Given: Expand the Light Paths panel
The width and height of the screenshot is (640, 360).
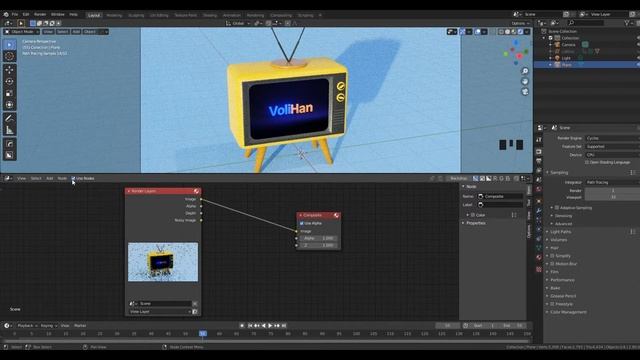Looking at the screenshot, I should pos(561,232).
